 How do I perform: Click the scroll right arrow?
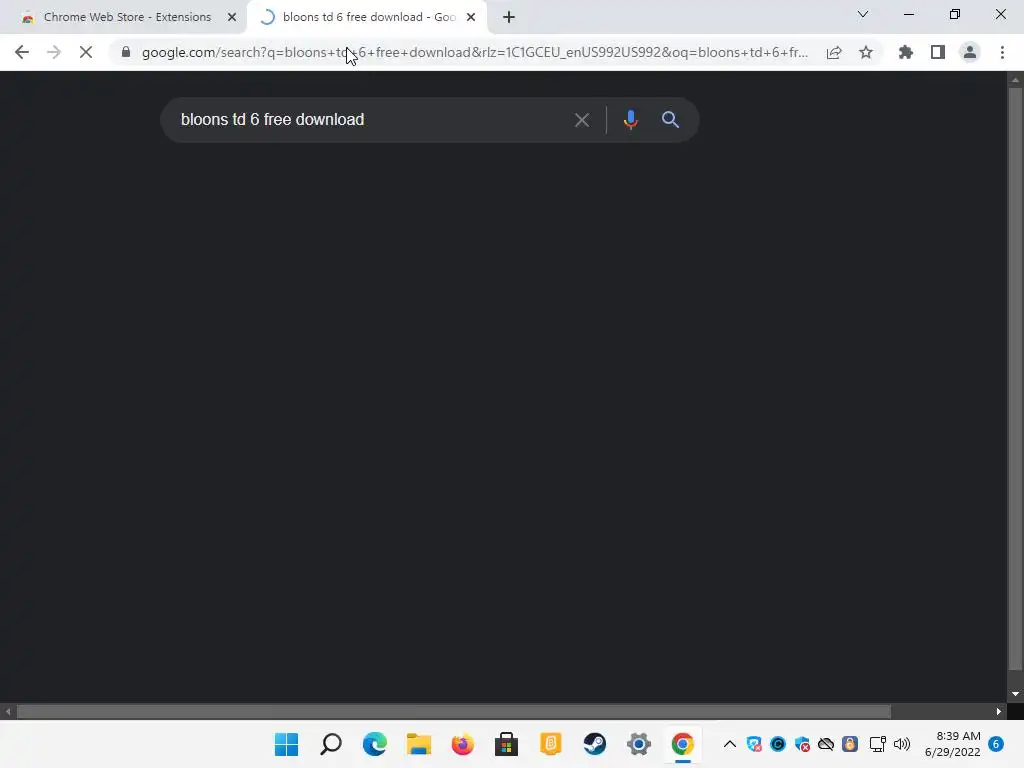click(999, 711)
